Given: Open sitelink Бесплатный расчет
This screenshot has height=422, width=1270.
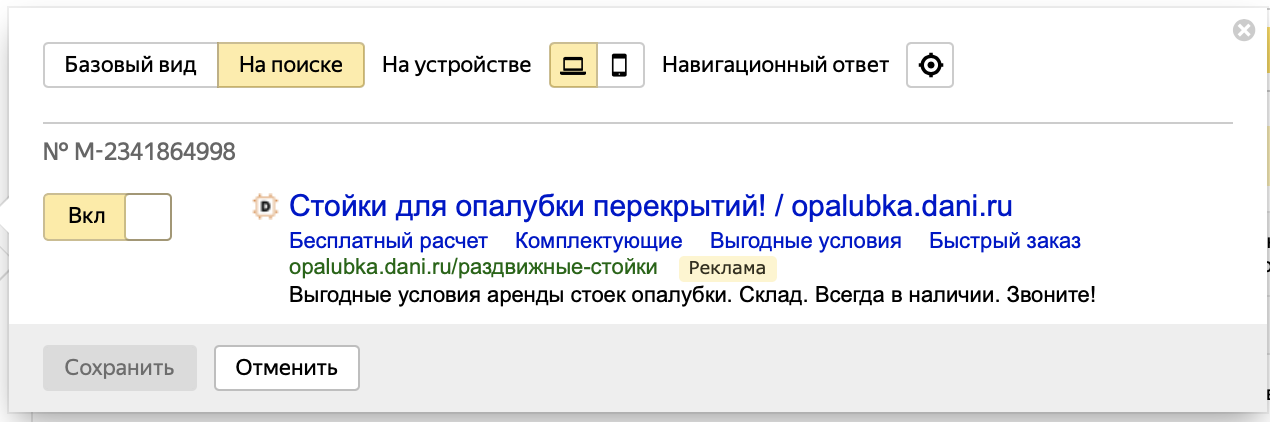Looking at the screenshot, I should click(x=388, y=241).
